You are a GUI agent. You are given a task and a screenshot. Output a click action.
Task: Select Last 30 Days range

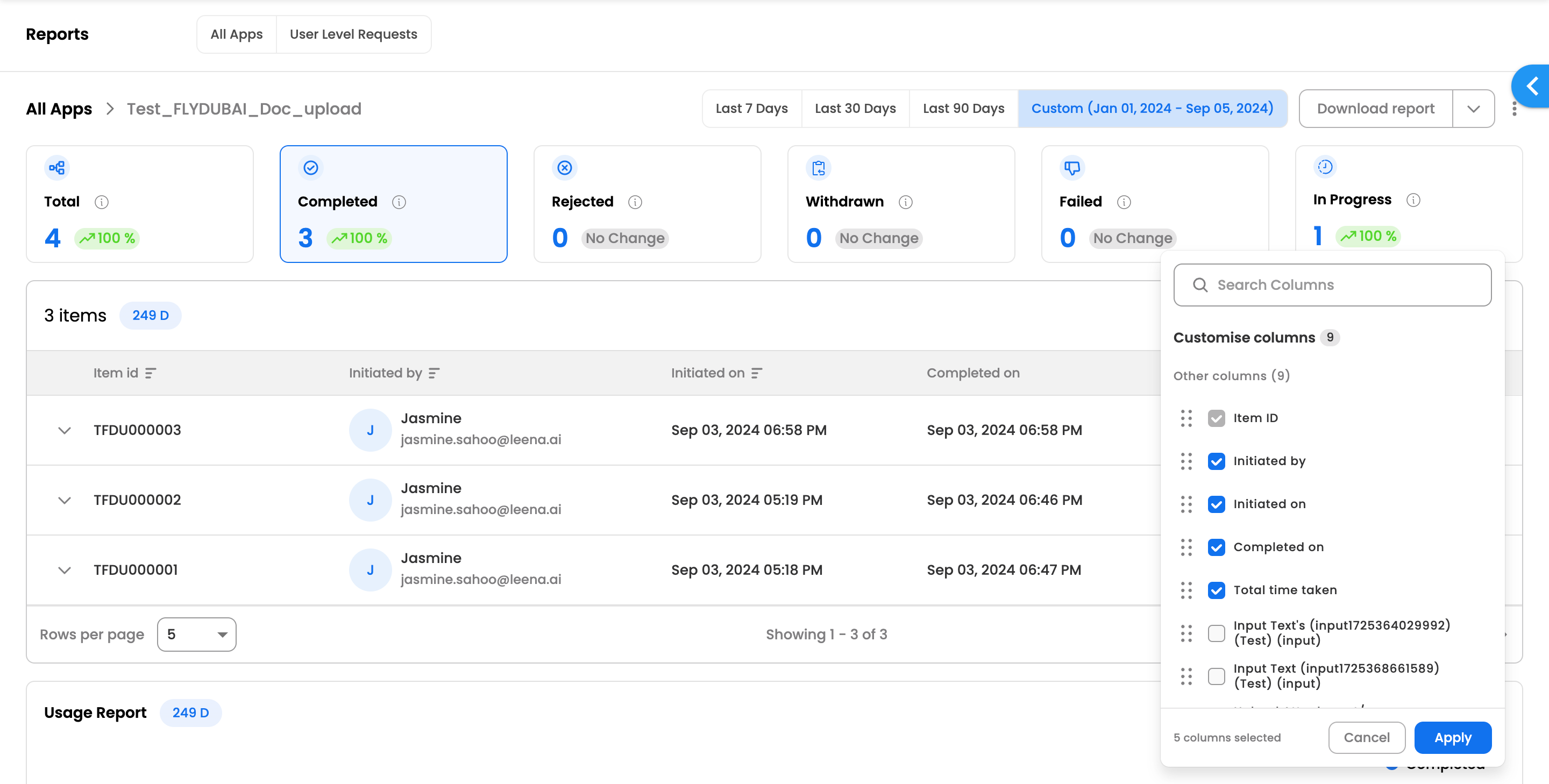(x=855, y=109)
